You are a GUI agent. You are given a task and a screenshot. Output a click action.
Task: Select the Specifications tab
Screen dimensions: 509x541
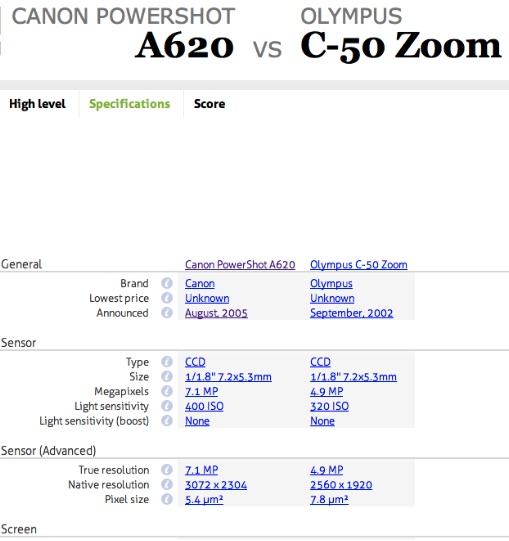pyautogui.click(x=130, y=104)
